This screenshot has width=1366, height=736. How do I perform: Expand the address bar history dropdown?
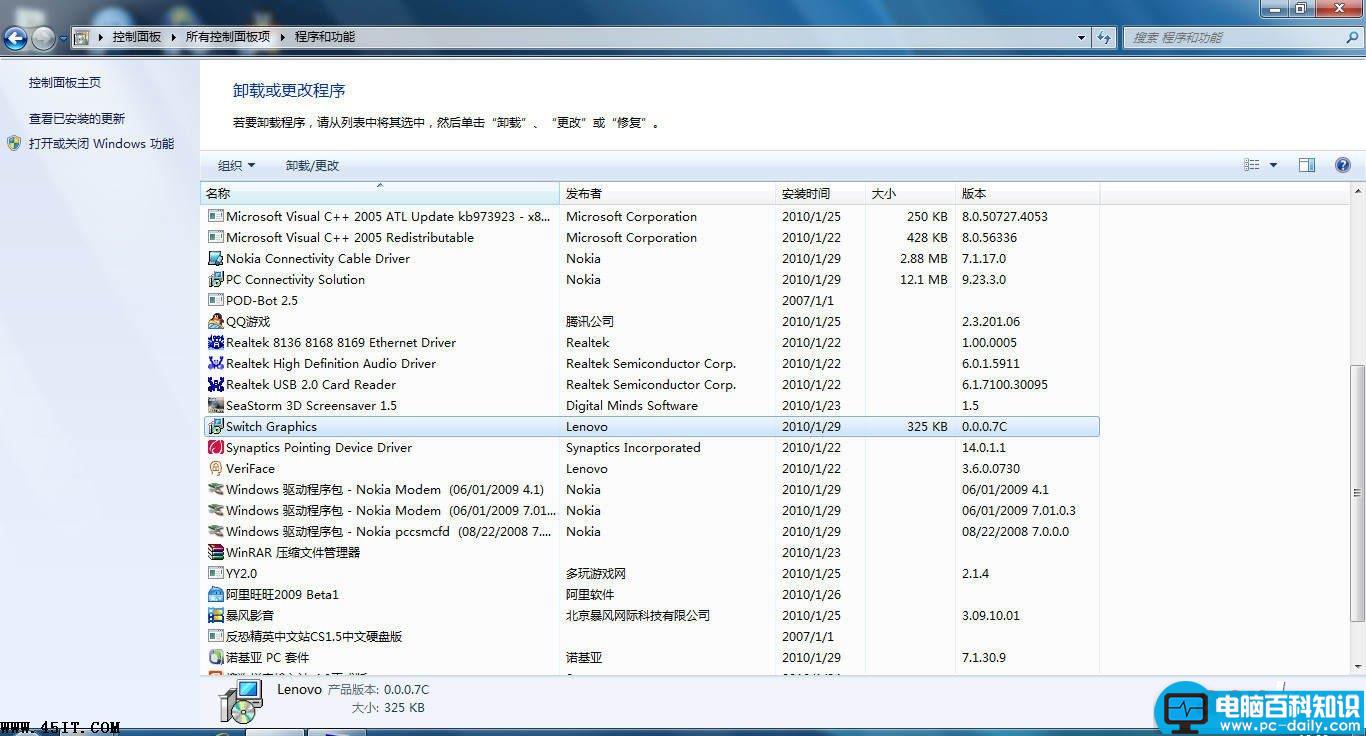click(x=1082, y=37)
